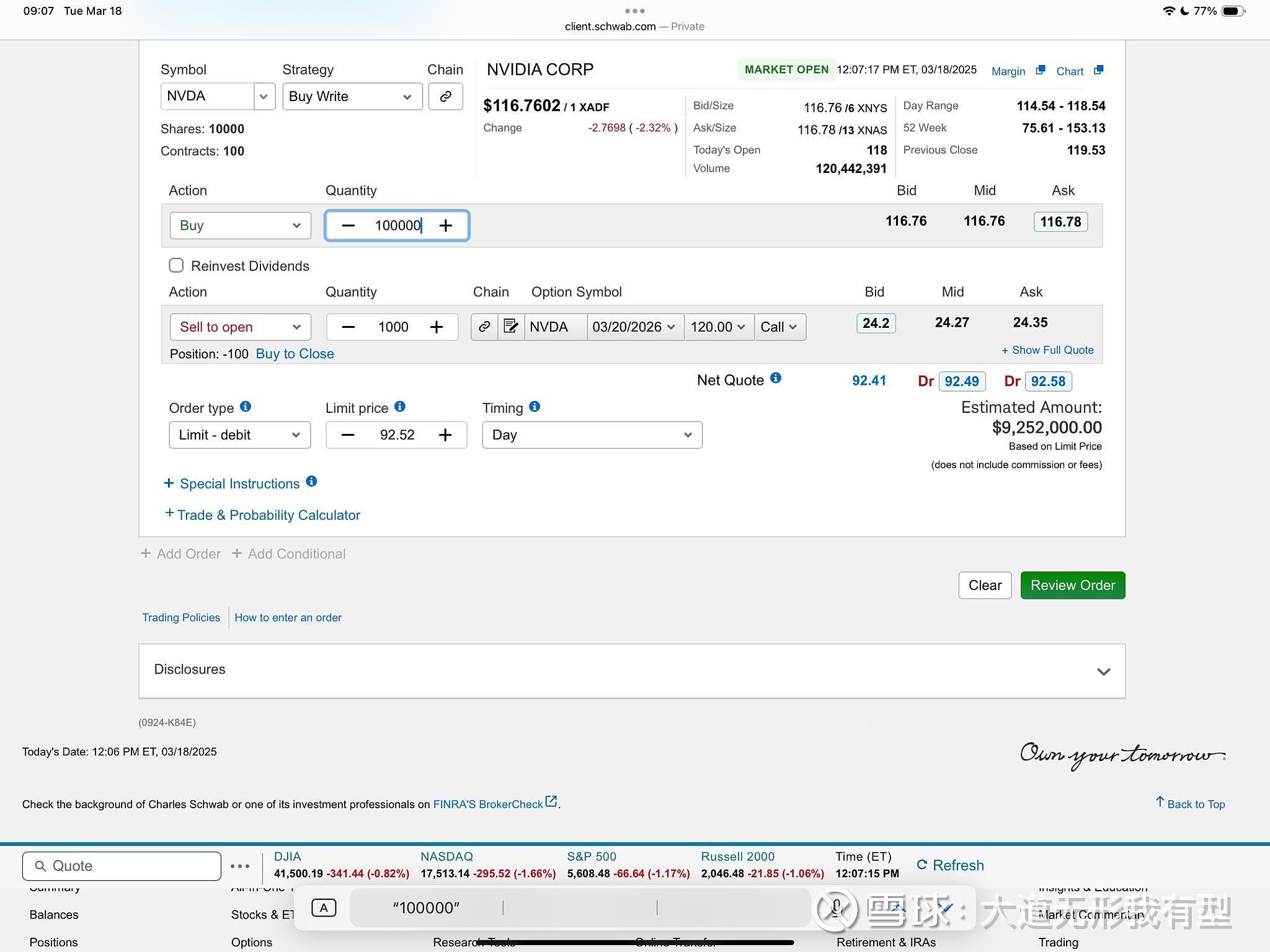Screen dimensions: 1270x952
Task: Increase option quantity 1000 with plus
Action: 437,327
